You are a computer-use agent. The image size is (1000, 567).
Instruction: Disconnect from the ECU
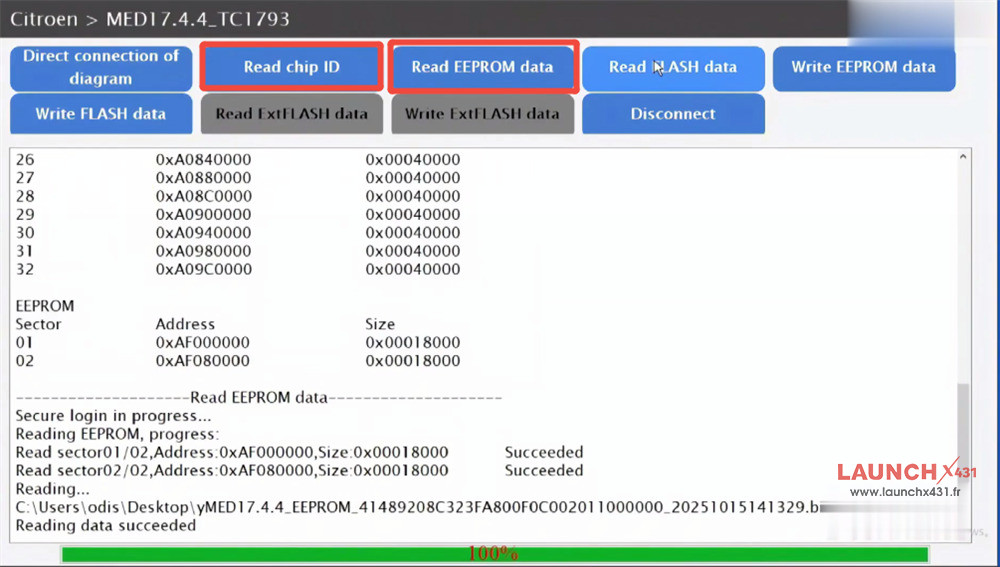click(673, 114)
